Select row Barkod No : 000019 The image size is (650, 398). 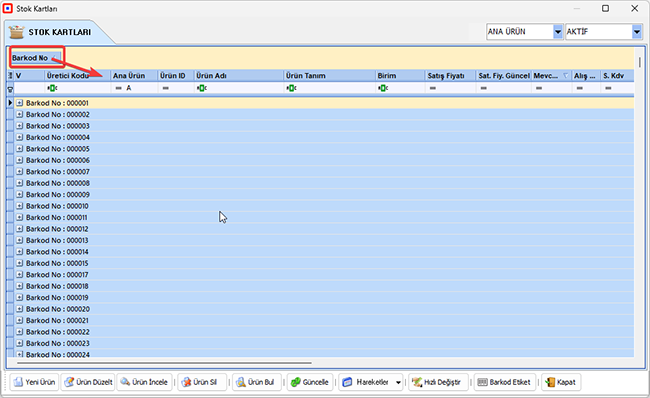[324, 298]
